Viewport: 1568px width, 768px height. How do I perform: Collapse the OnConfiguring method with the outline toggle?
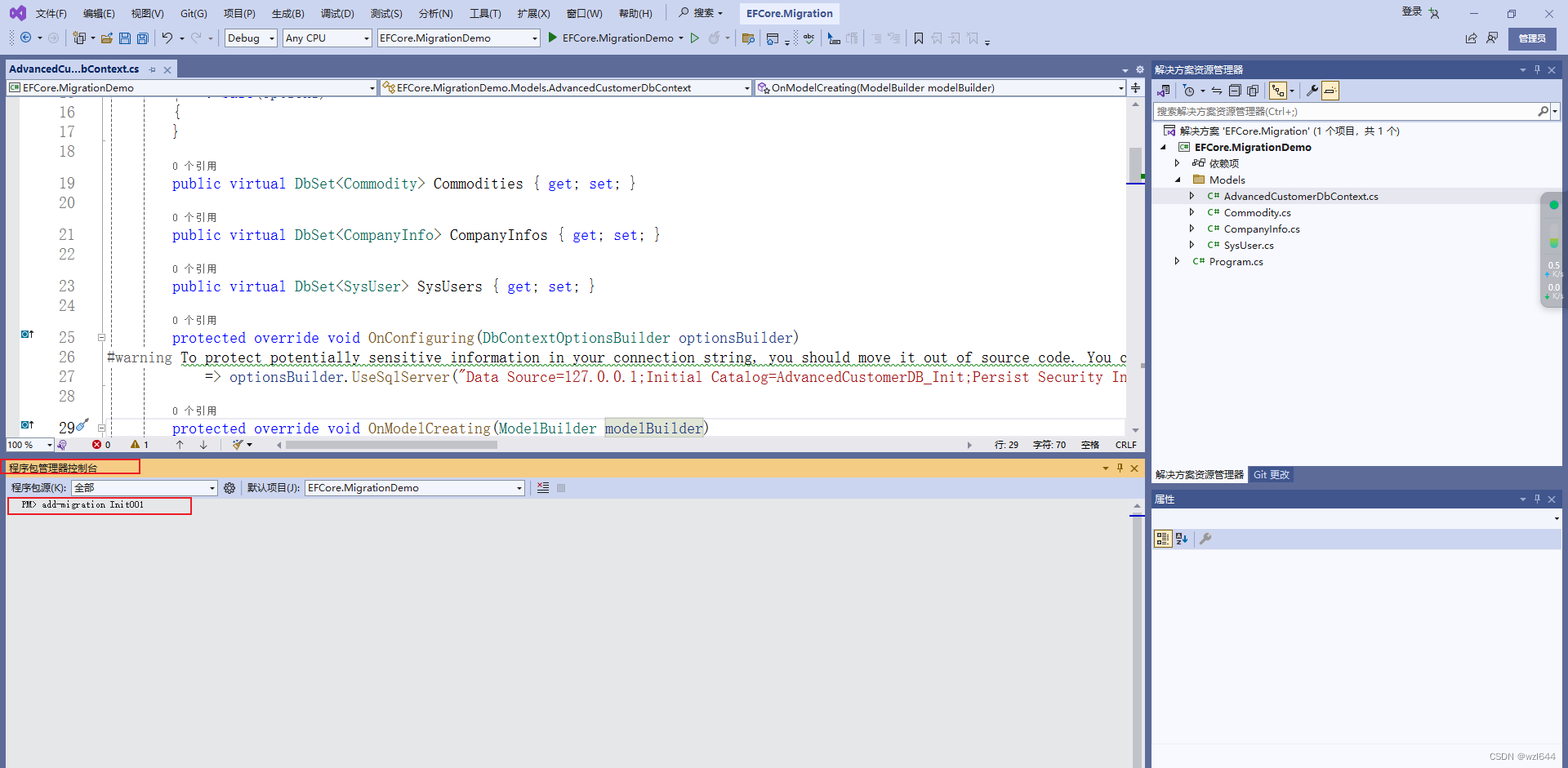[x=101, y=336]
